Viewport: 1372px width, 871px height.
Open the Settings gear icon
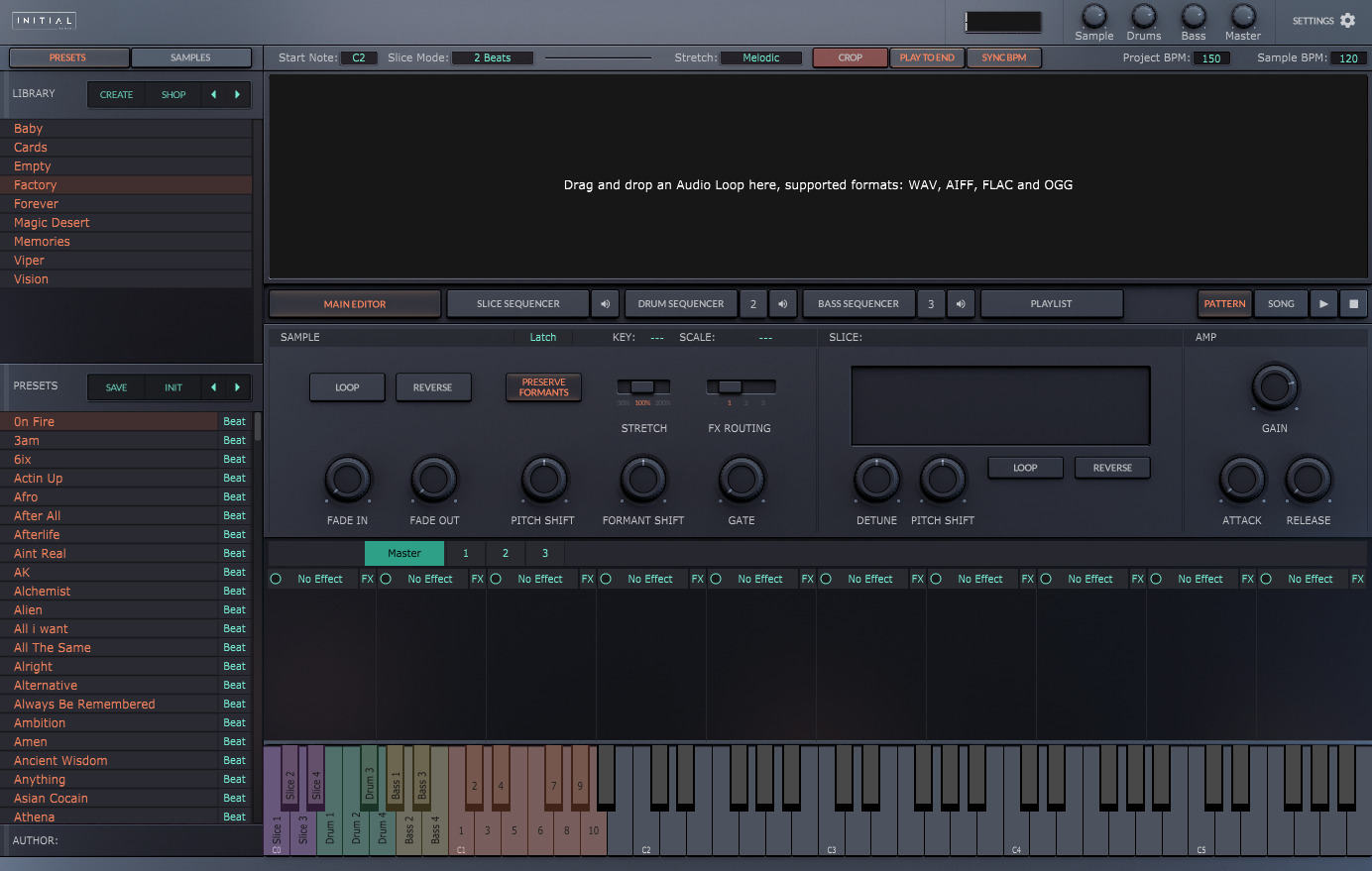(x=1347, y=20)
